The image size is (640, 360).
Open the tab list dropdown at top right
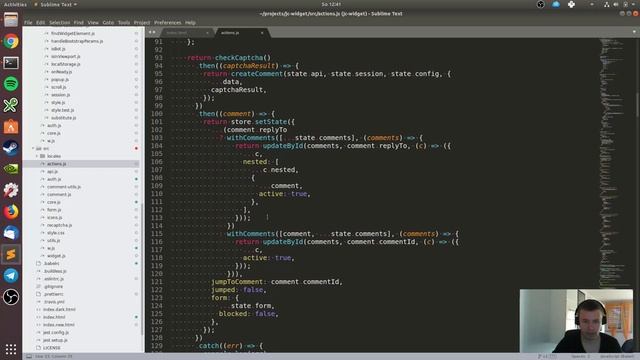pyautogui.click(x=634, y=32)
